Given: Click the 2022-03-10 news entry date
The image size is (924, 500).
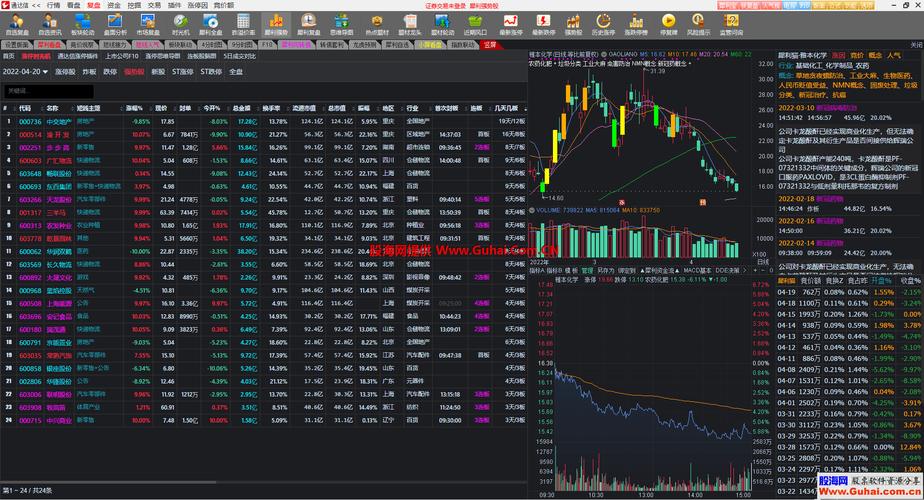Looking at the screenshot, I should point(796,108).
